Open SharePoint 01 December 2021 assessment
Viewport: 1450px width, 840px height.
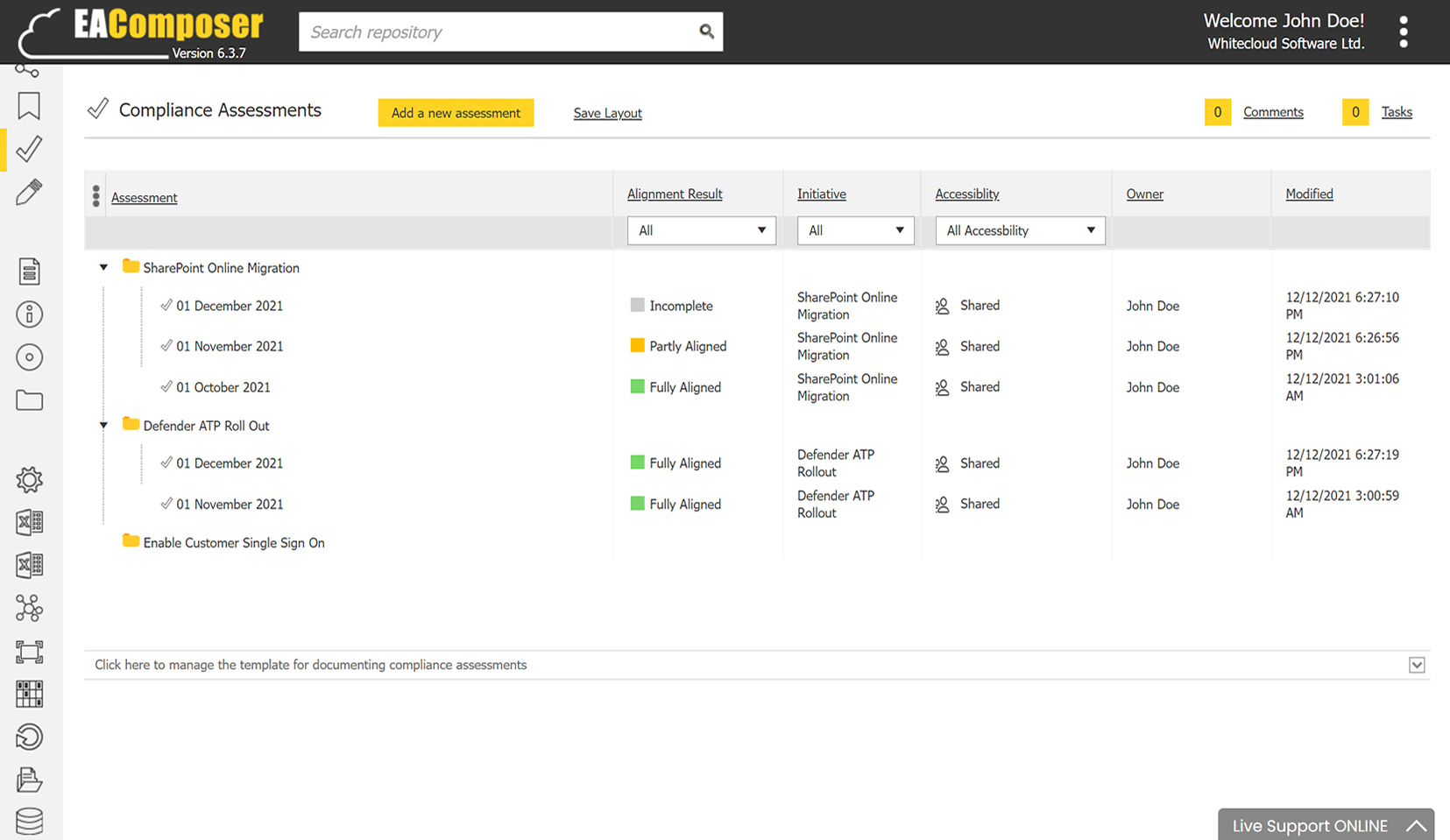230,306
